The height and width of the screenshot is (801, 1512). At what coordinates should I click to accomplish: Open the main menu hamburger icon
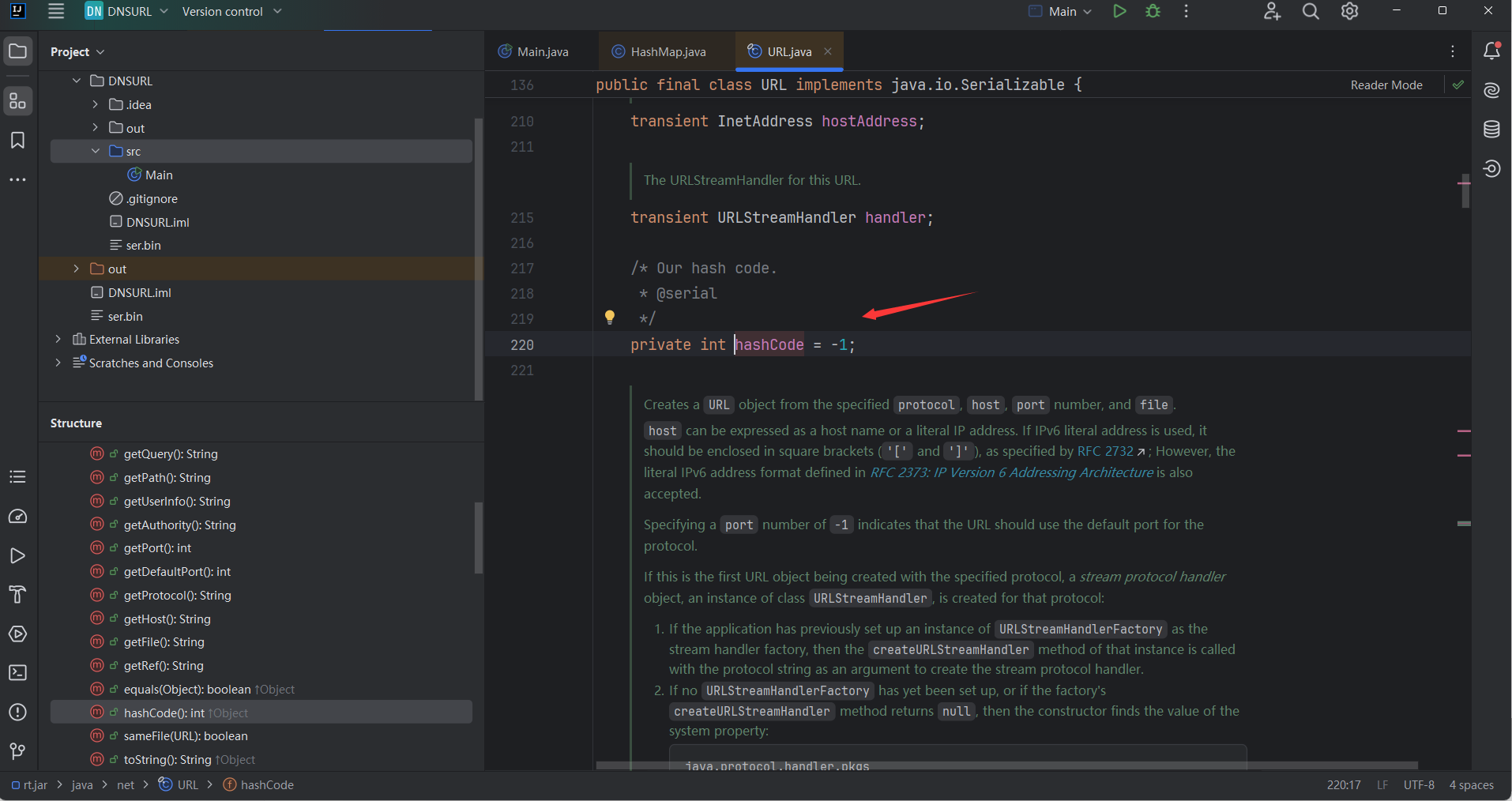pos(56,11)
